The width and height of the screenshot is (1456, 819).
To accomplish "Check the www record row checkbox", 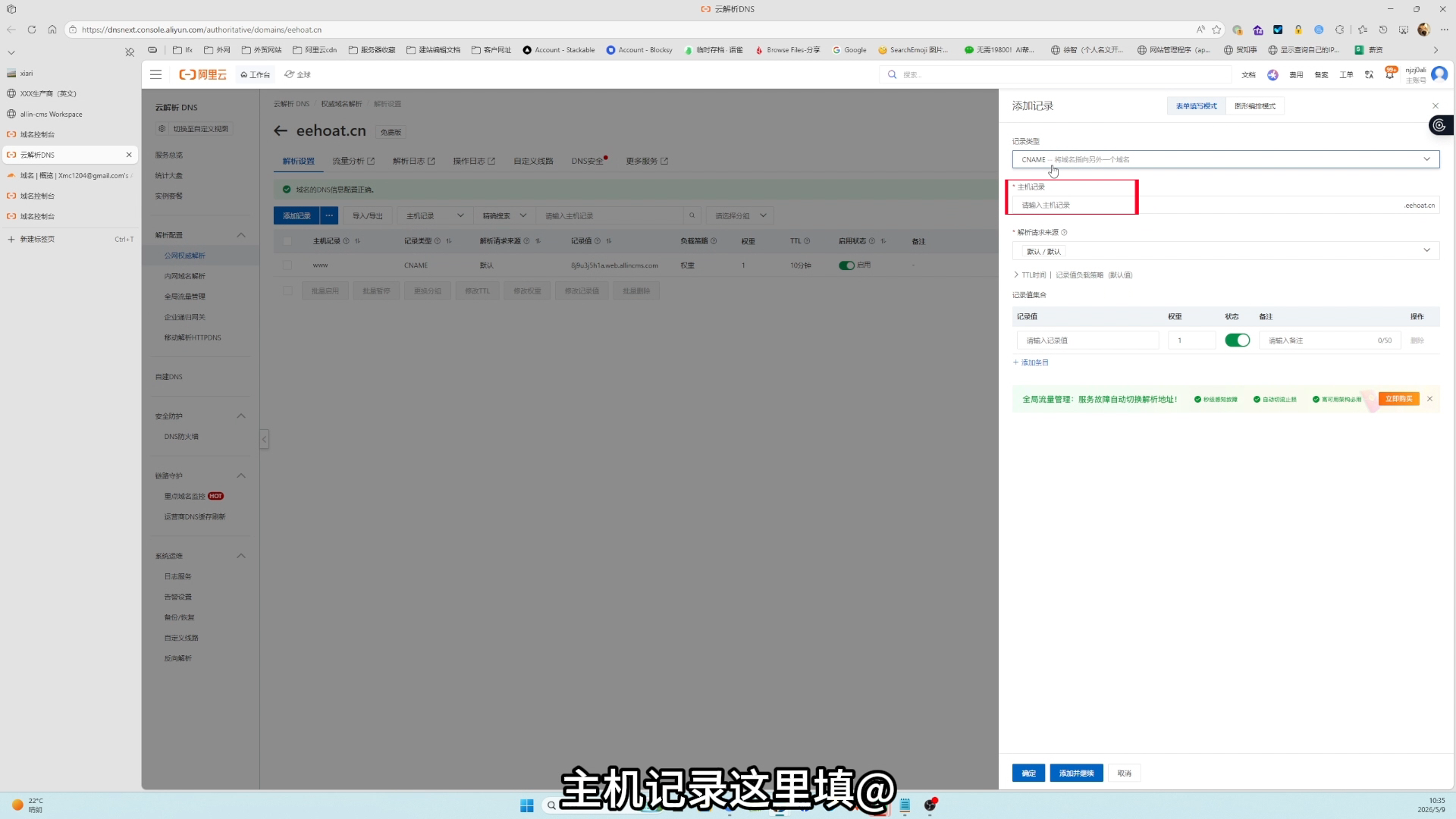I will coord(287,265).
